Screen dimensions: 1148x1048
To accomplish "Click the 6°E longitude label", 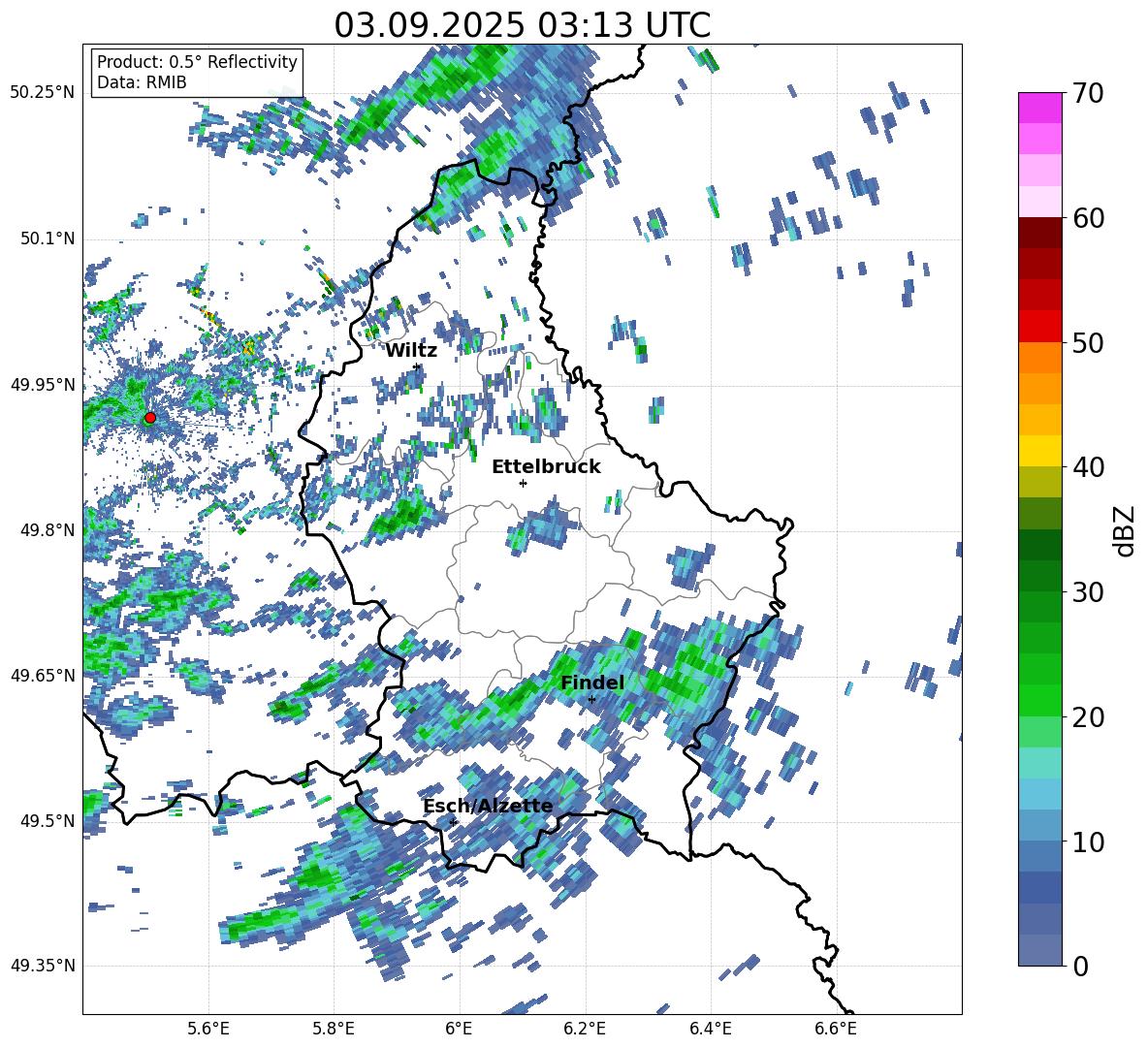I will (x=459, y=1029).
